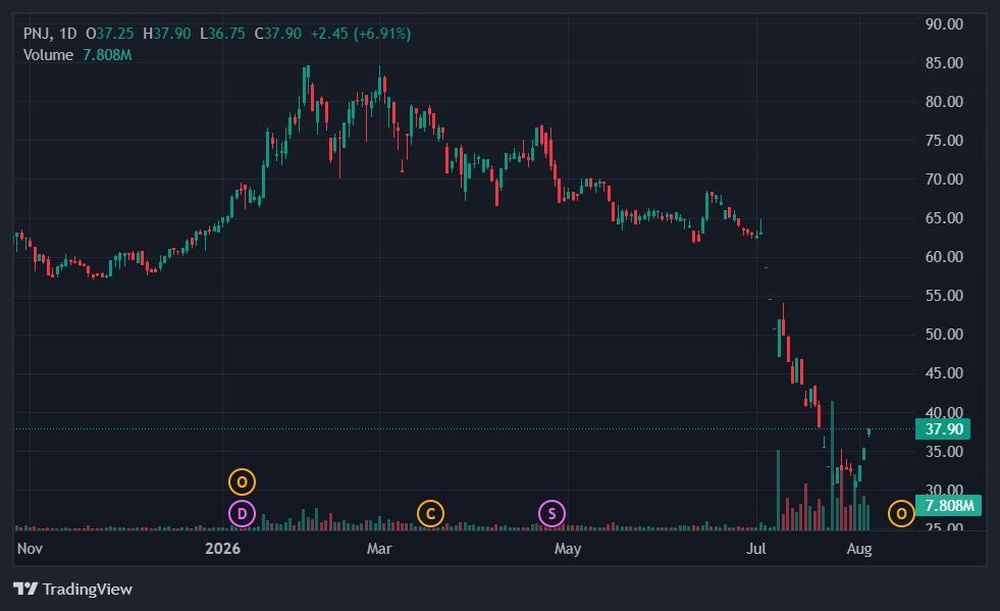1000x611 pixels.
Task: Click the orange C marker near March
Action: click(x=430, y=513)
